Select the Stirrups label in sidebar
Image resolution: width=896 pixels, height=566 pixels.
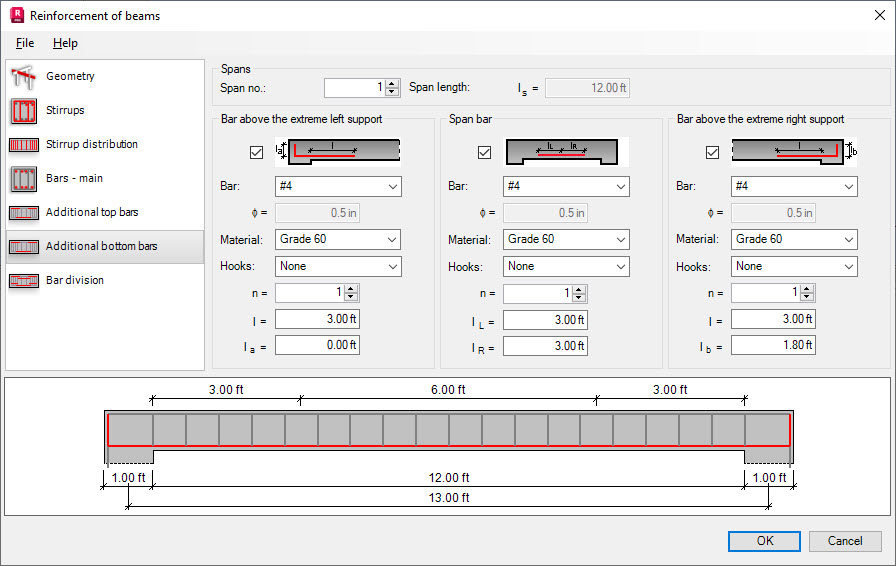65,110
